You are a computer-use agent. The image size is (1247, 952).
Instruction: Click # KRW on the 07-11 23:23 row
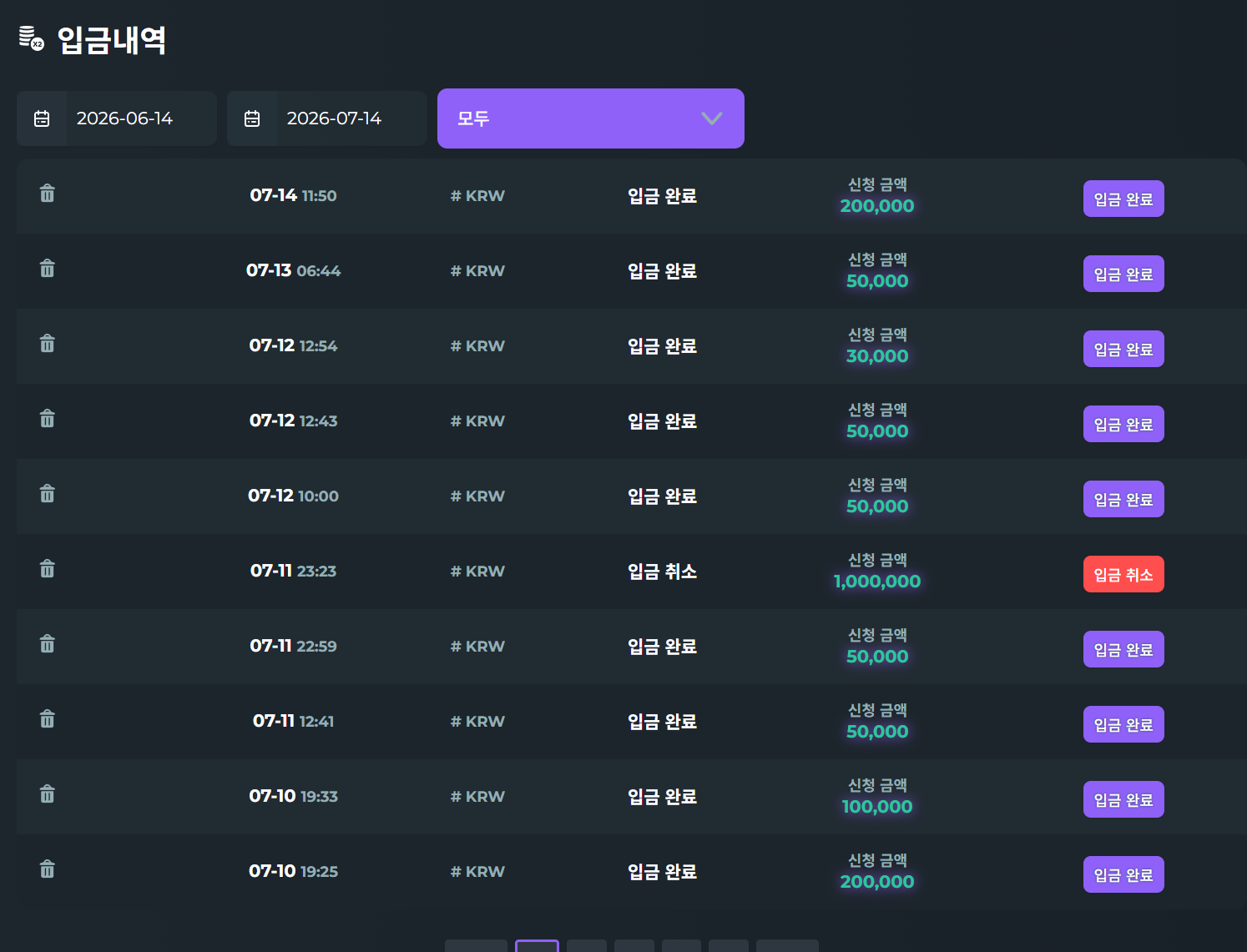477,572
